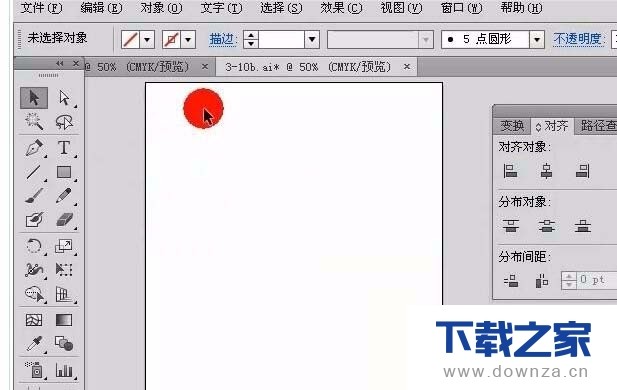Choose the Line Segment tool
Viewport: 617px width, 390px height.
(34, 172)
